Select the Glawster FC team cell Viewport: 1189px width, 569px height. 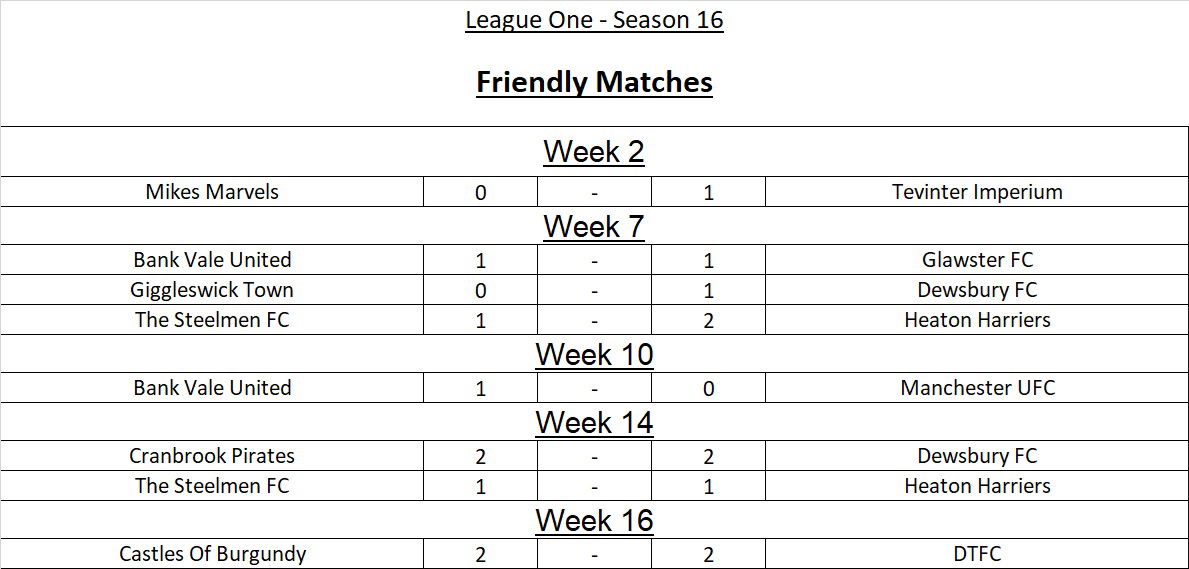977,260
